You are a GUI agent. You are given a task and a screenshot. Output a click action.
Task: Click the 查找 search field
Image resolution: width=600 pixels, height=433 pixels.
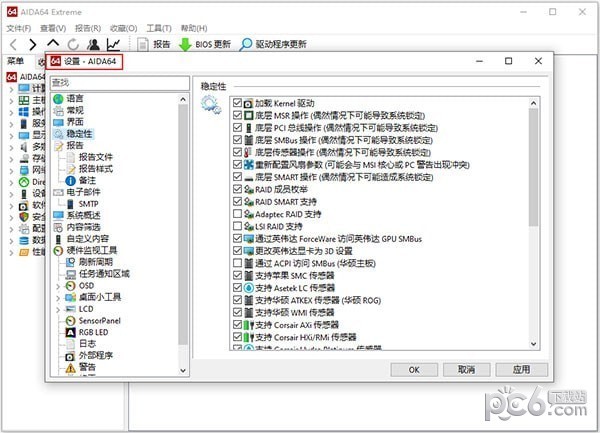(x=120, y=83)
